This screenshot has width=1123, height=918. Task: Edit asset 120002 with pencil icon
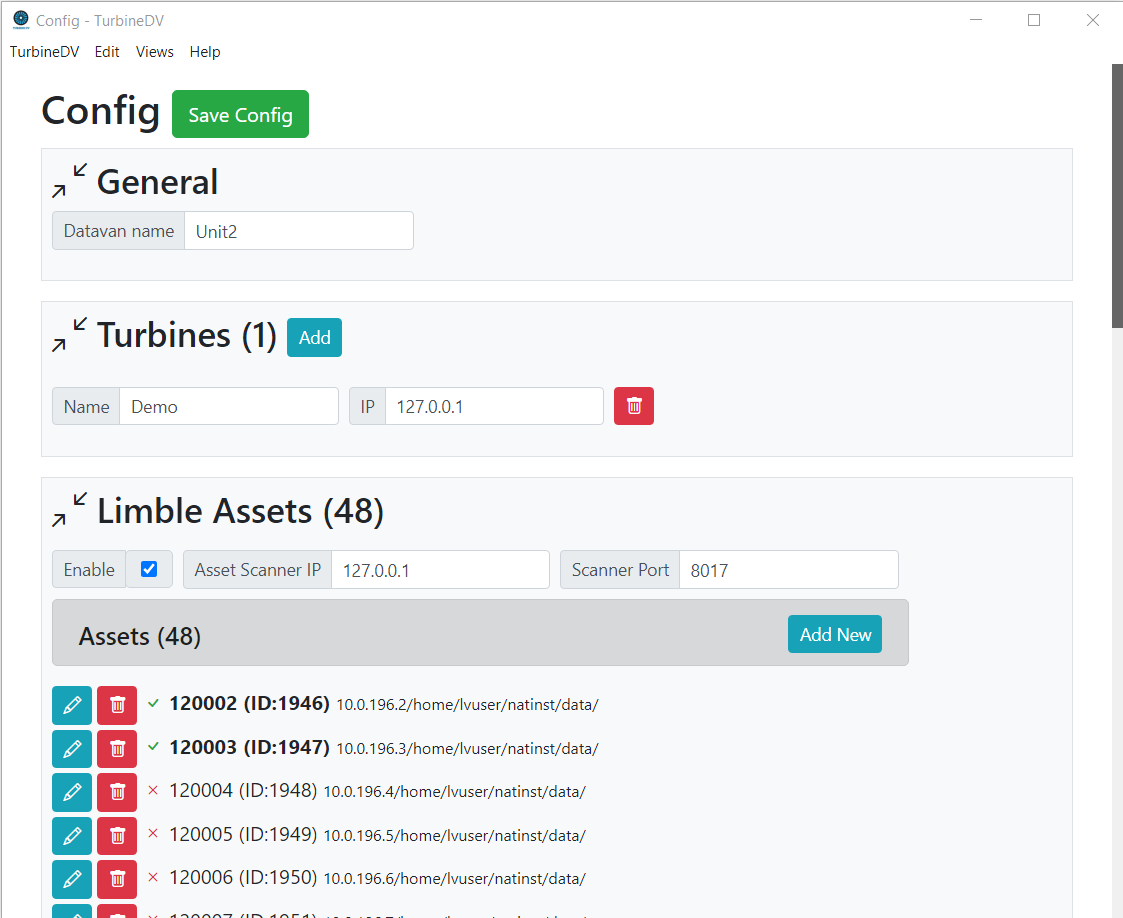click(x=72, y=705)
